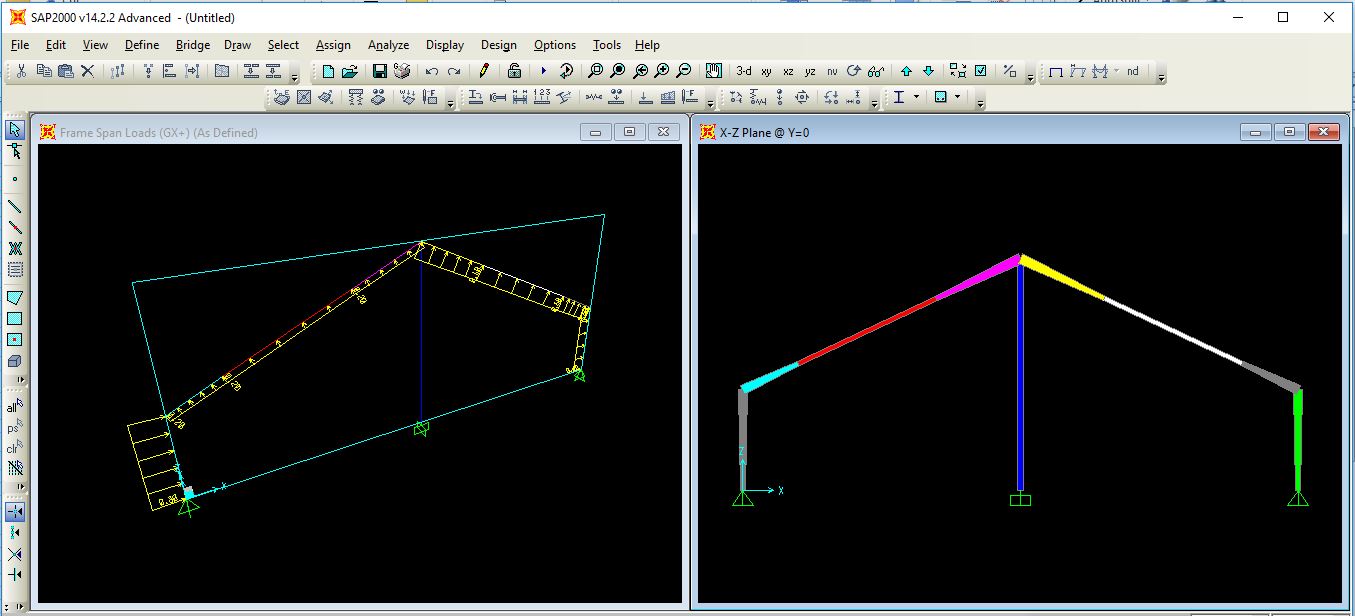The image size is (1355, 616).
Task: Open a model file with folder icon
Action: pyautogui.click(x=349, y=71)
